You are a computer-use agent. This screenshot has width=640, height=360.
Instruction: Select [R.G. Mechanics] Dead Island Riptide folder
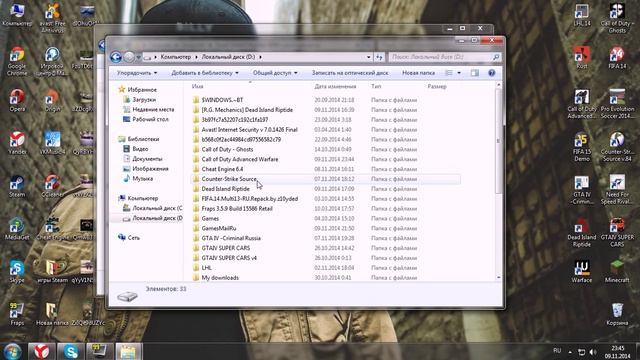click(247, 110)
